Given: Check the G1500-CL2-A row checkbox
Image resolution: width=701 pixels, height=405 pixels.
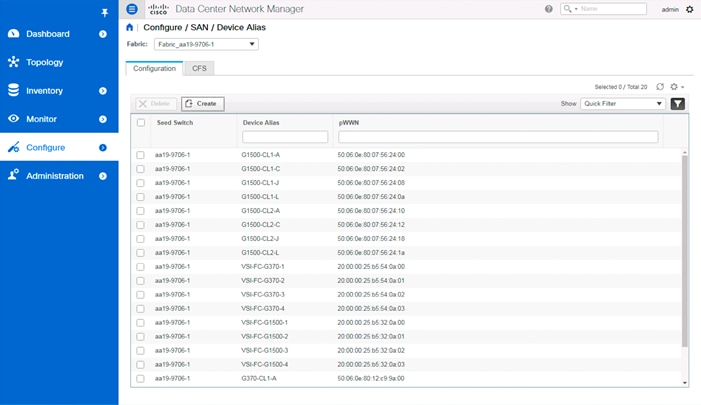Looking at the screenshot, I should [140, 211].
